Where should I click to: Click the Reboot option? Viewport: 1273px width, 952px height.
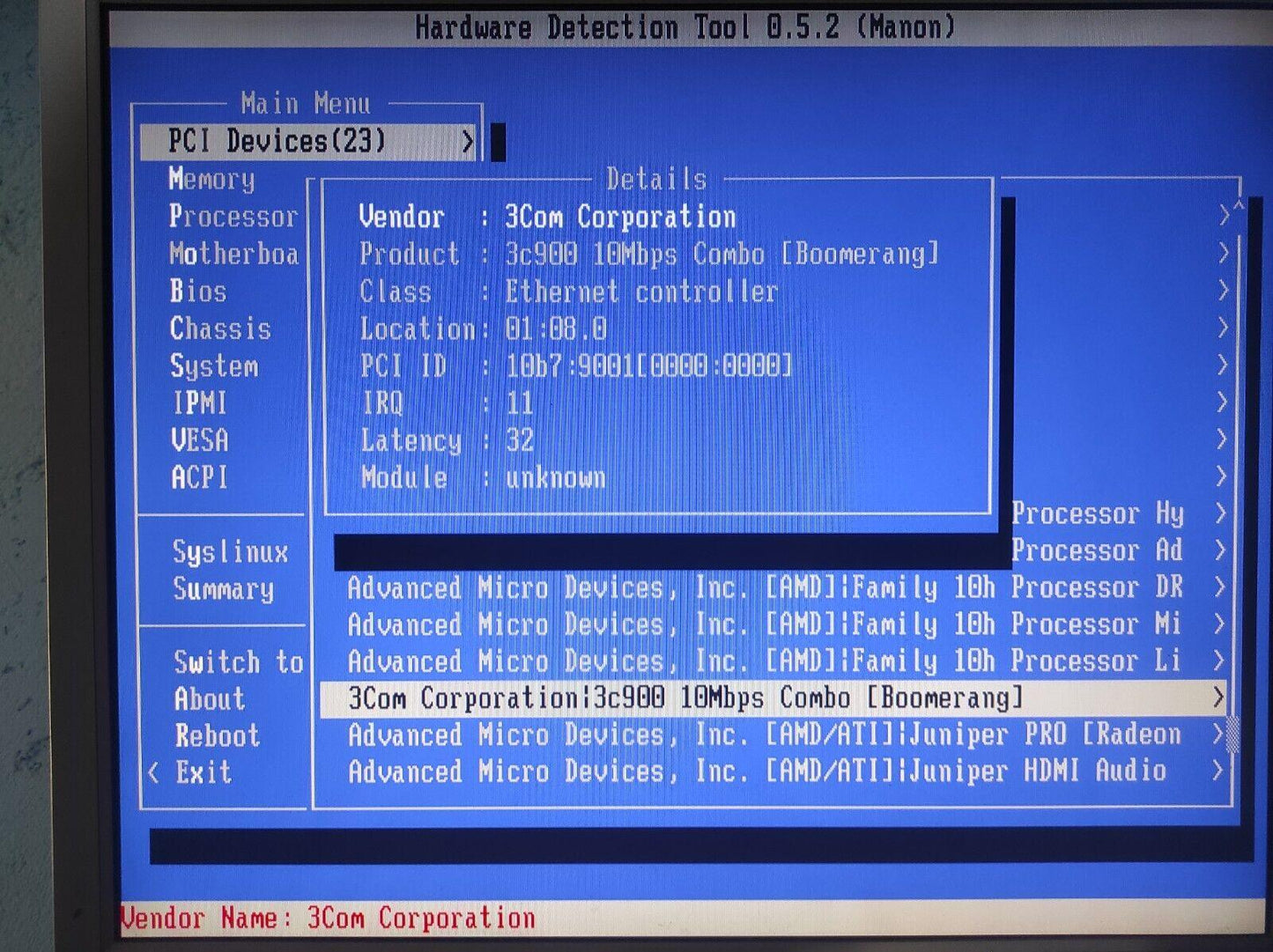tap(217, 736)
